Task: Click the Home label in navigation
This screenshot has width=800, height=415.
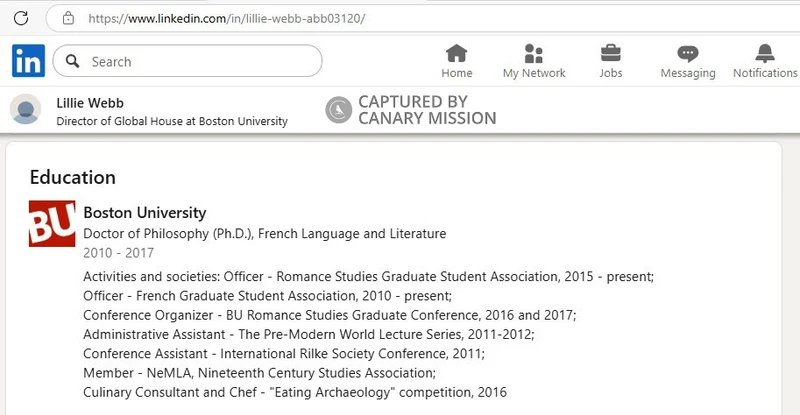Action: click(x=457, y=73)
